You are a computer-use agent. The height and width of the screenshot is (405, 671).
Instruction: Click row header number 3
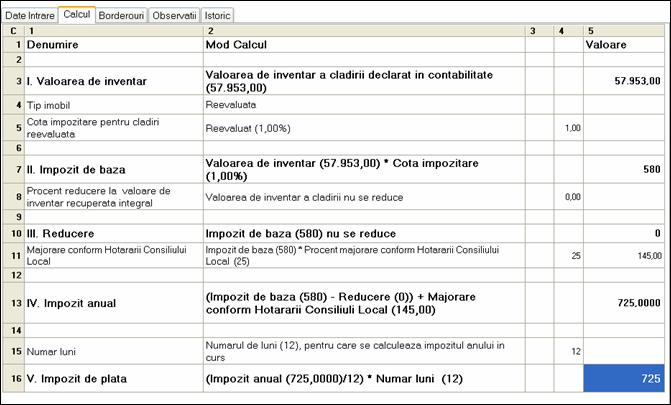(x=12, y=81)
